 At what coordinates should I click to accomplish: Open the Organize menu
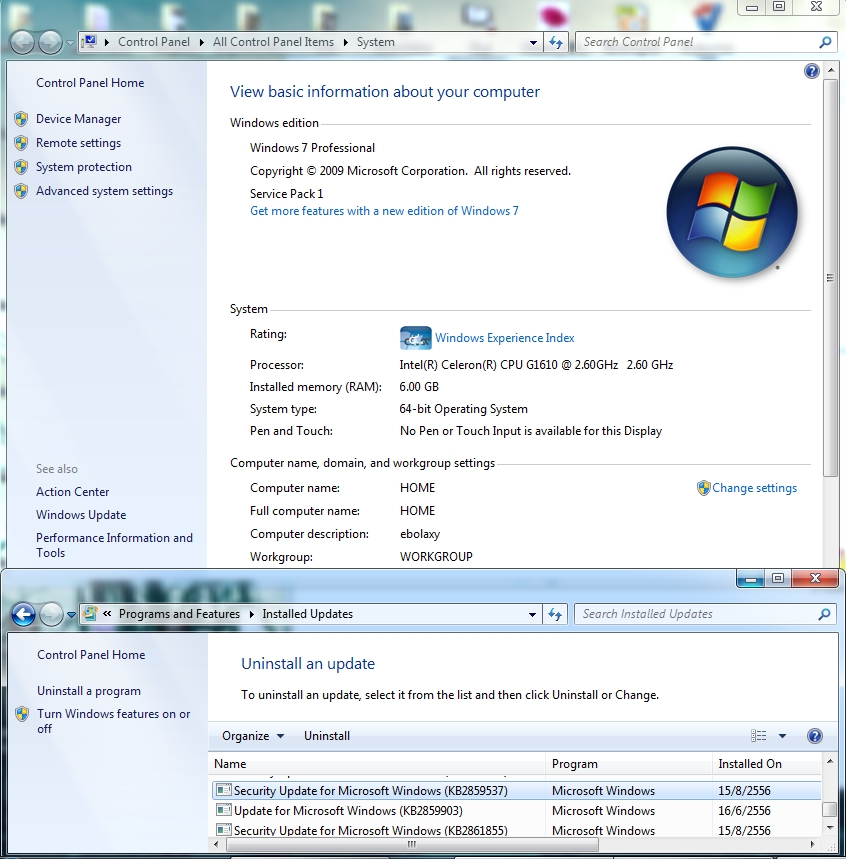[253, 736]
